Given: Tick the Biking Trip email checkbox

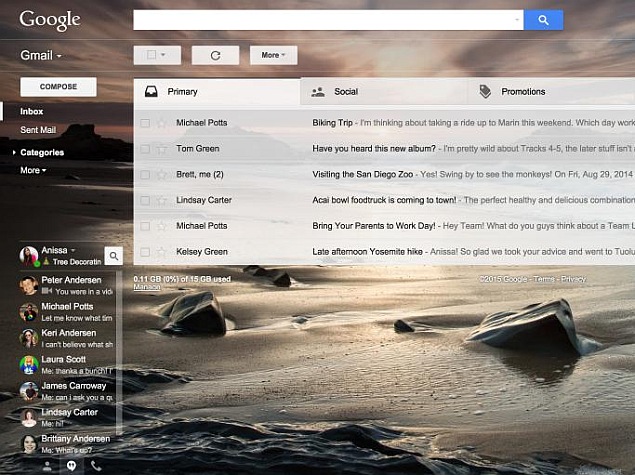Looking at the screenshot, I should 145,123.
